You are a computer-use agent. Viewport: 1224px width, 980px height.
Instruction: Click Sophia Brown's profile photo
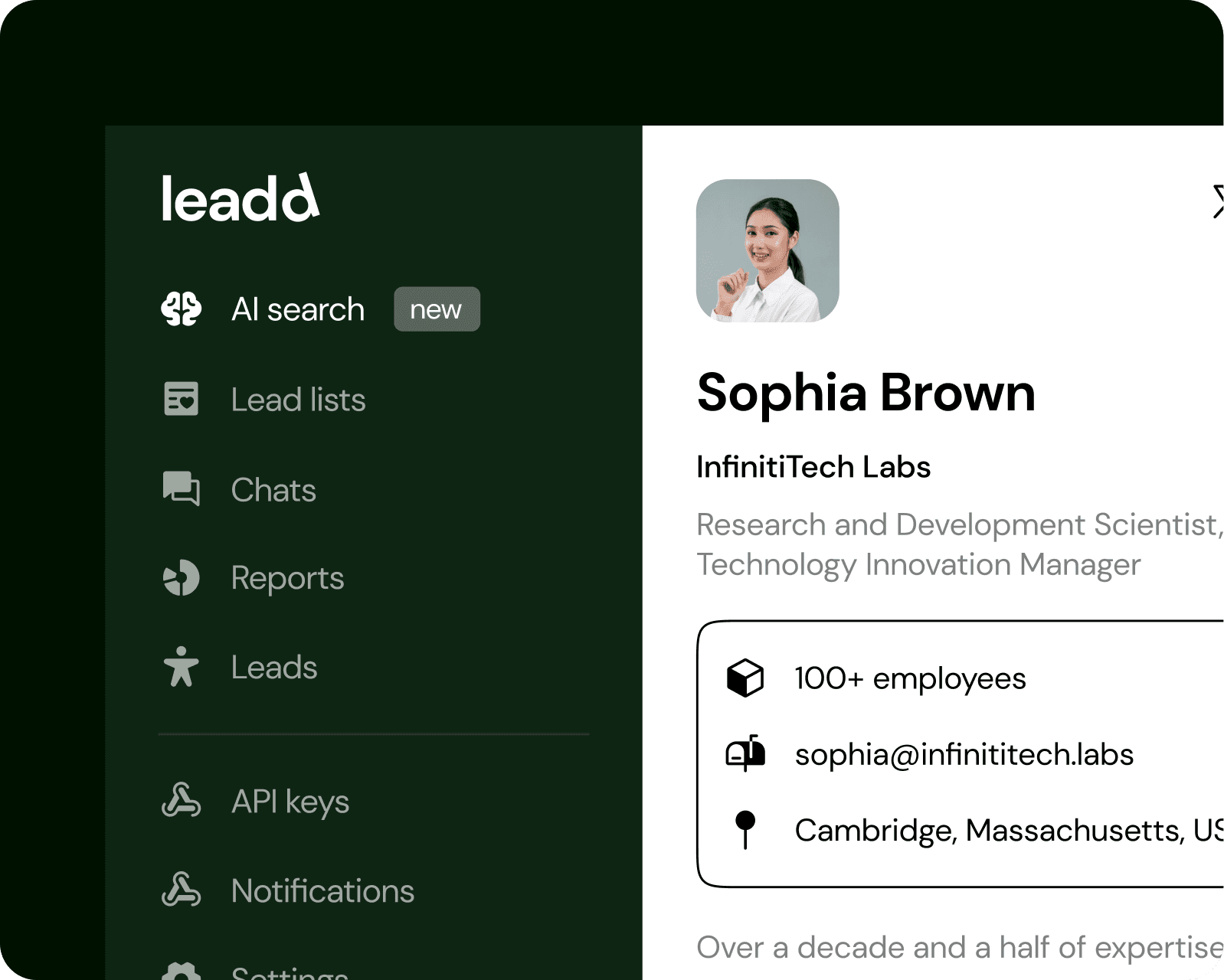pos(767,250)
